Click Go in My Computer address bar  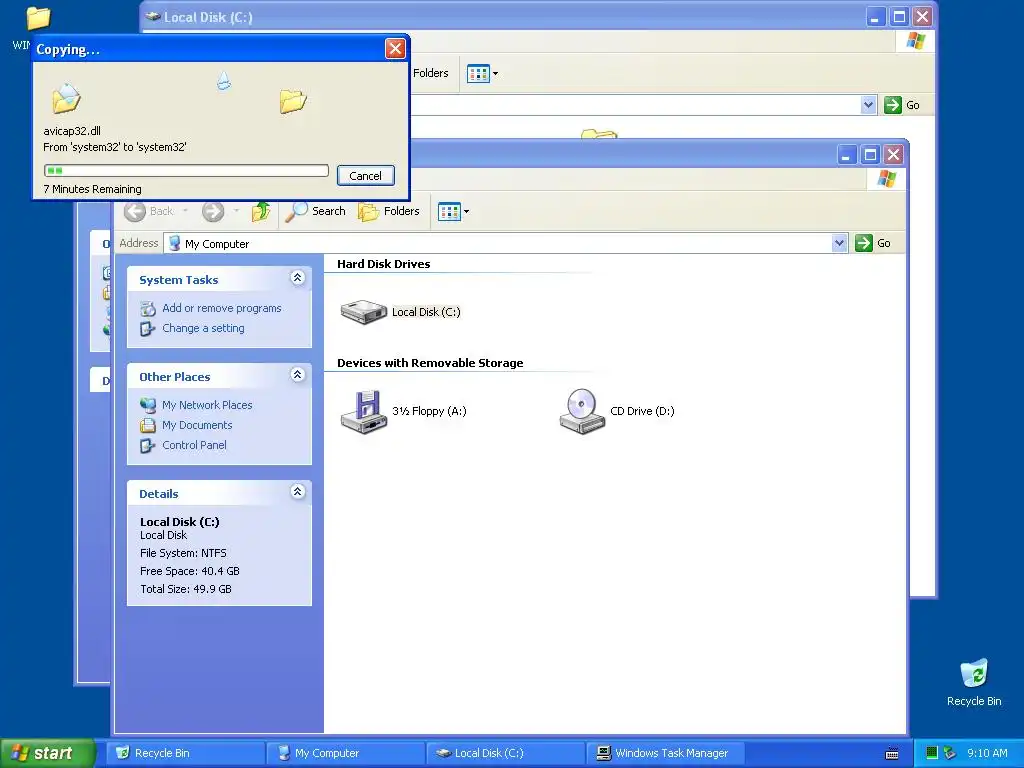click(x=873, y=243)
